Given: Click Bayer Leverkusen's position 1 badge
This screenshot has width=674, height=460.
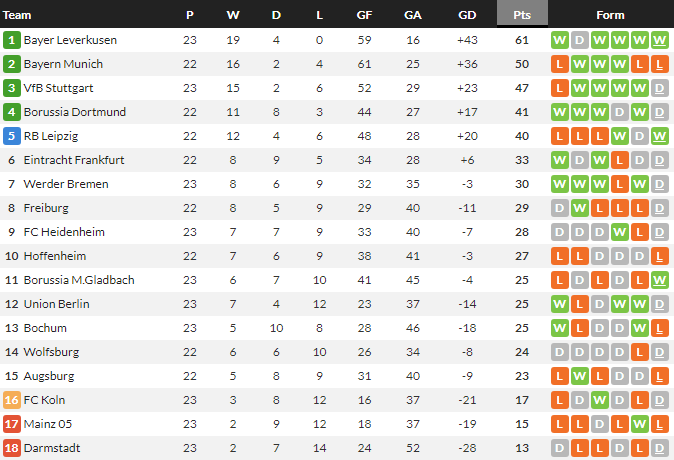Looking at the screenshot, I should point(12,40).
